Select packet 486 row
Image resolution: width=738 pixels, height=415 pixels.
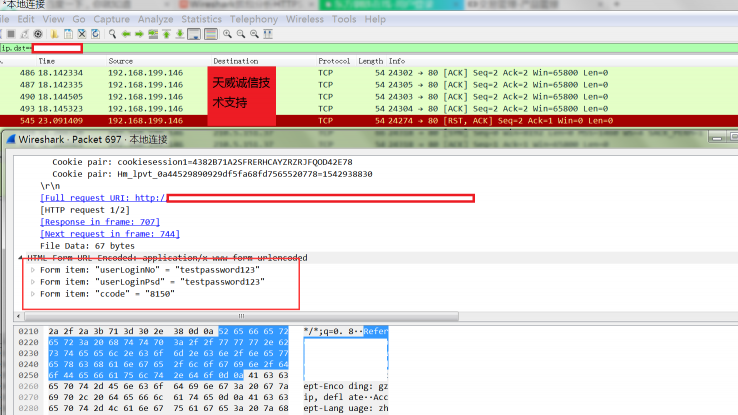[369, 73]
